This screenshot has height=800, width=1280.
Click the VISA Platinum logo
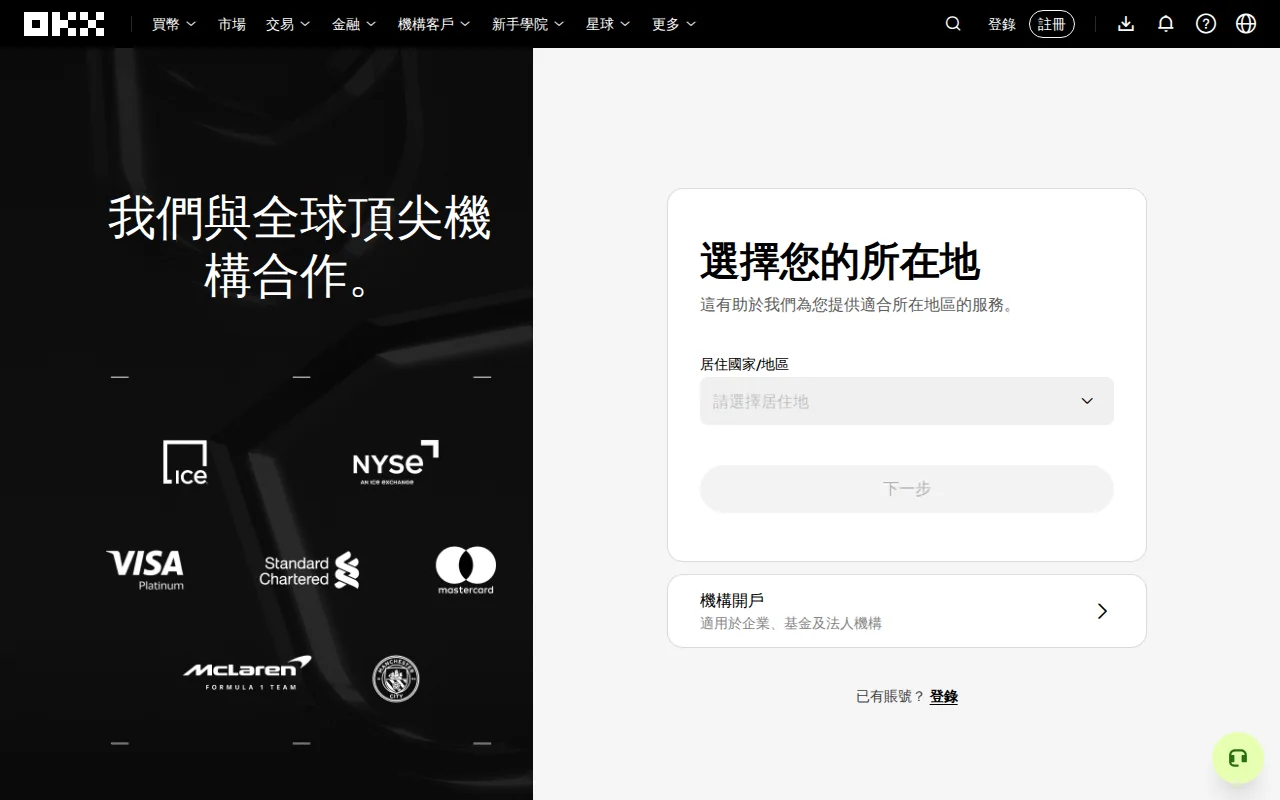click(146, 569)
